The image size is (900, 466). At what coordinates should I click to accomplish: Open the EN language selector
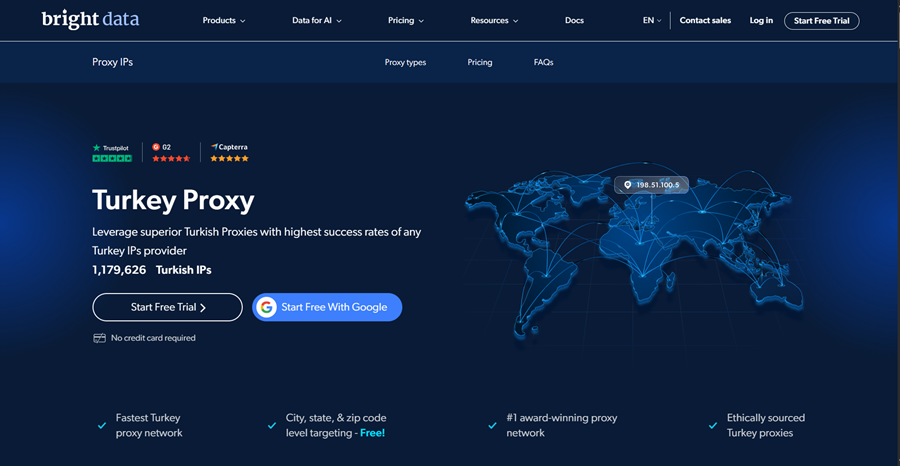pyautogui.click(x=652, y=21)
